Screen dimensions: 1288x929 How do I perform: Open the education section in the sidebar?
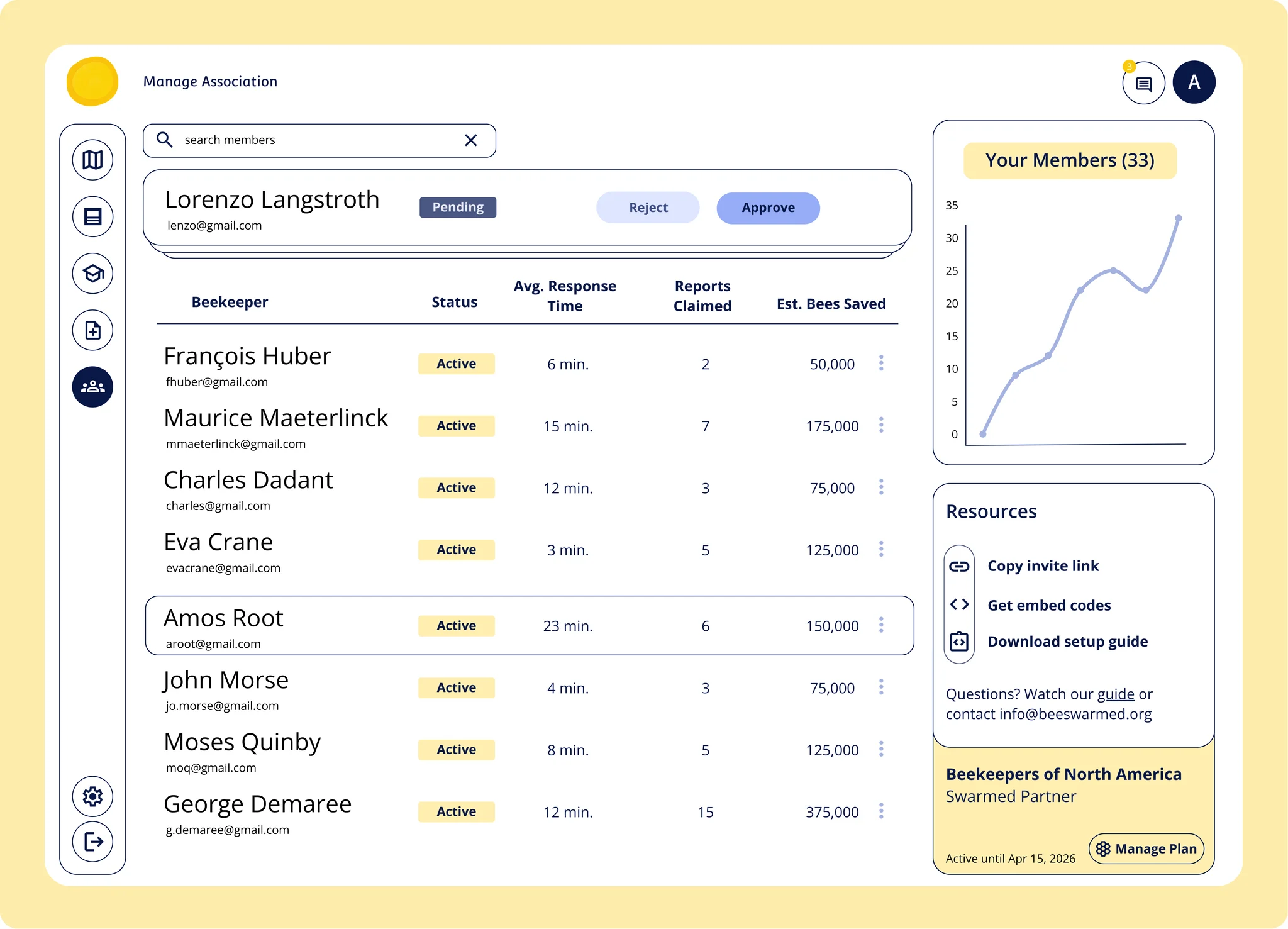tap(92, 273)
